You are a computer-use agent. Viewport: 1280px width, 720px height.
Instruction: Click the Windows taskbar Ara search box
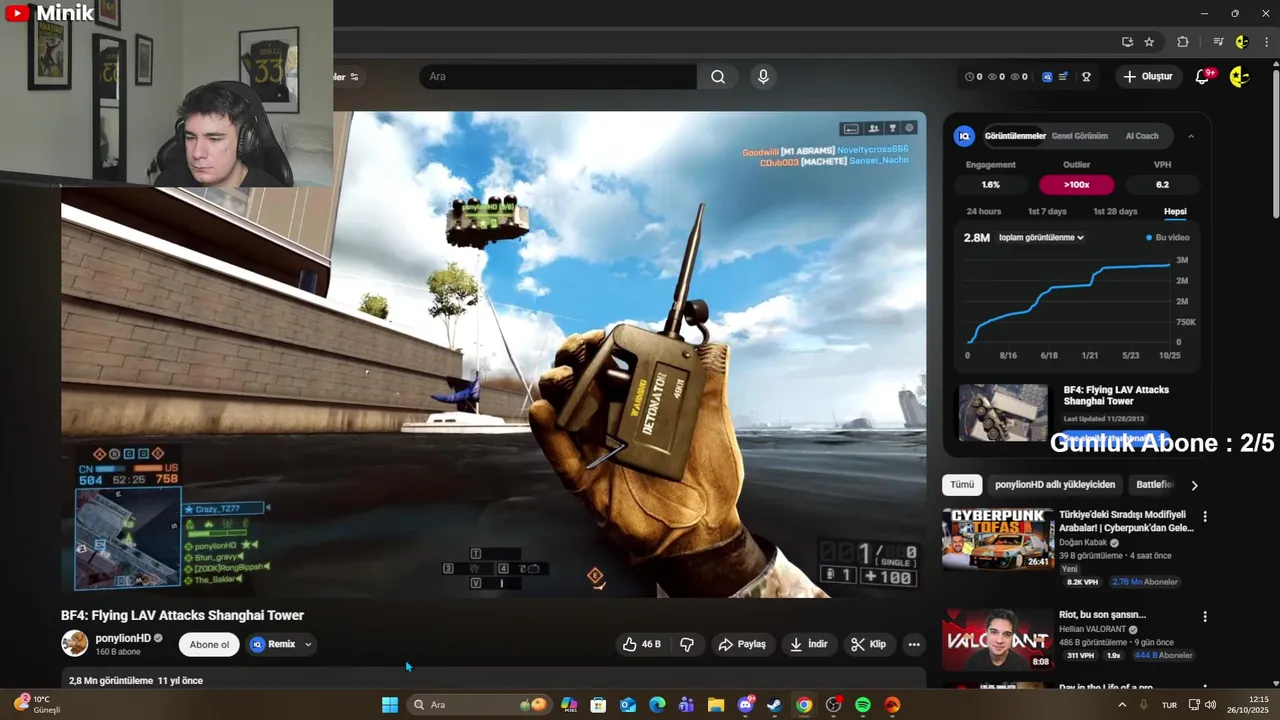tap(480, 705)
